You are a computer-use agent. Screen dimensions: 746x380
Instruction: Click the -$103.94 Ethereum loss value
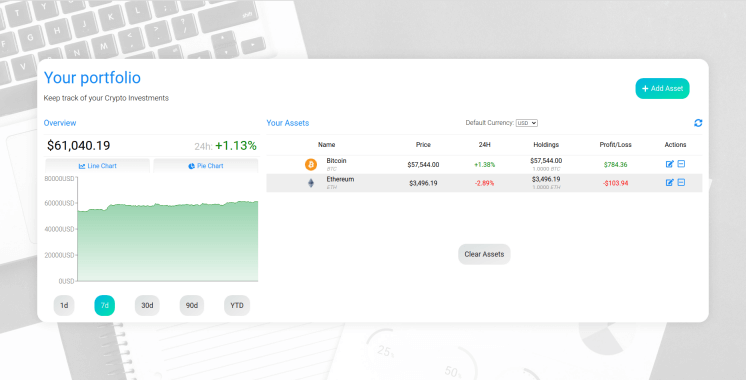tap(616, 183)
